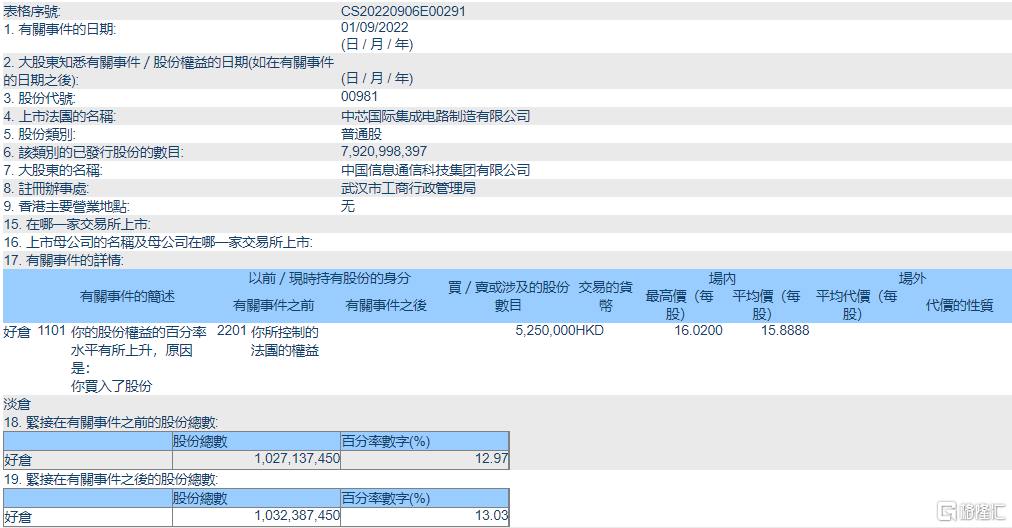Click label 17. 有關事件的詳情
The width and height of the screenshot is (1012, 528).
(x=64, y=261)
